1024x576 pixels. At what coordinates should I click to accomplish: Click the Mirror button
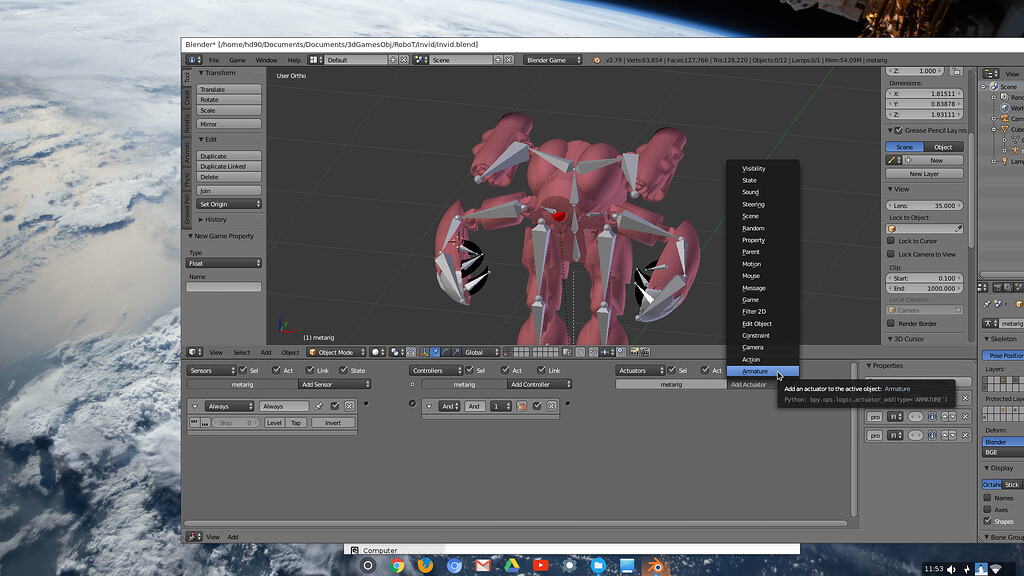(229, 124)
